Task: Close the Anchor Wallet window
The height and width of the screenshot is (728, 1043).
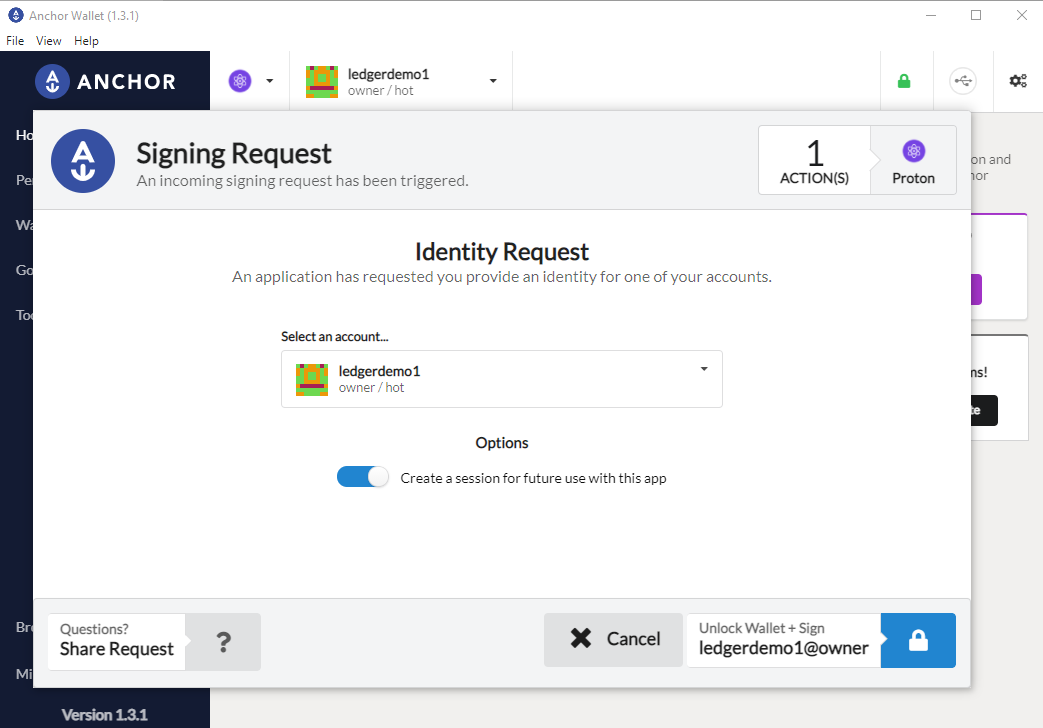Action: pyautogui.click(x=1022, y=15)
